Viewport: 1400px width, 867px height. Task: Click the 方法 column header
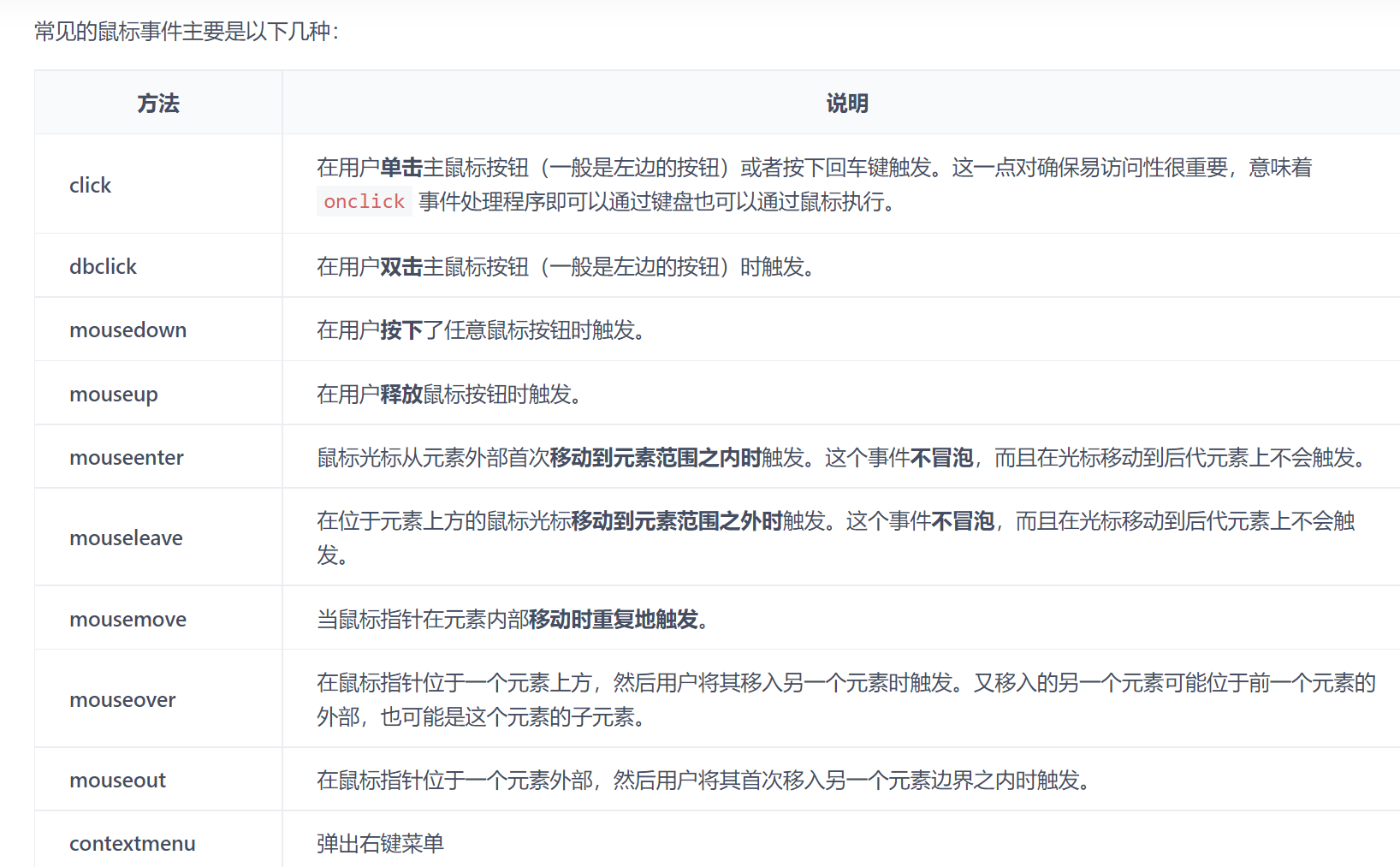[x=158, y=104]
